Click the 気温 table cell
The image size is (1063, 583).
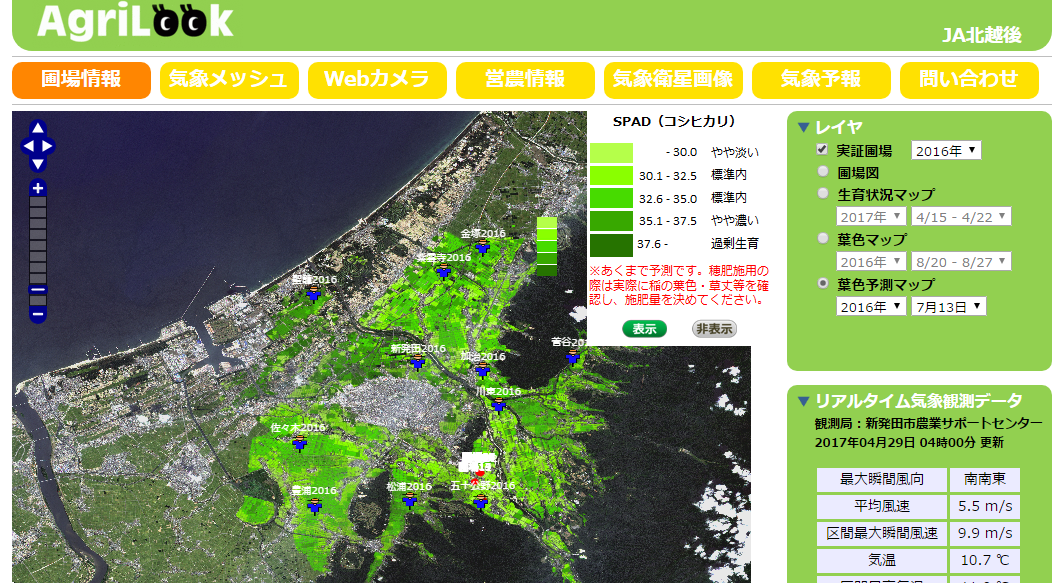881,561
